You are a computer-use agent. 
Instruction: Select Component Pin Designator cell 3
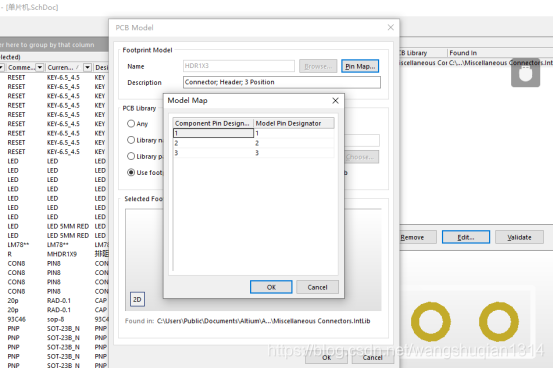click(213, 153)
